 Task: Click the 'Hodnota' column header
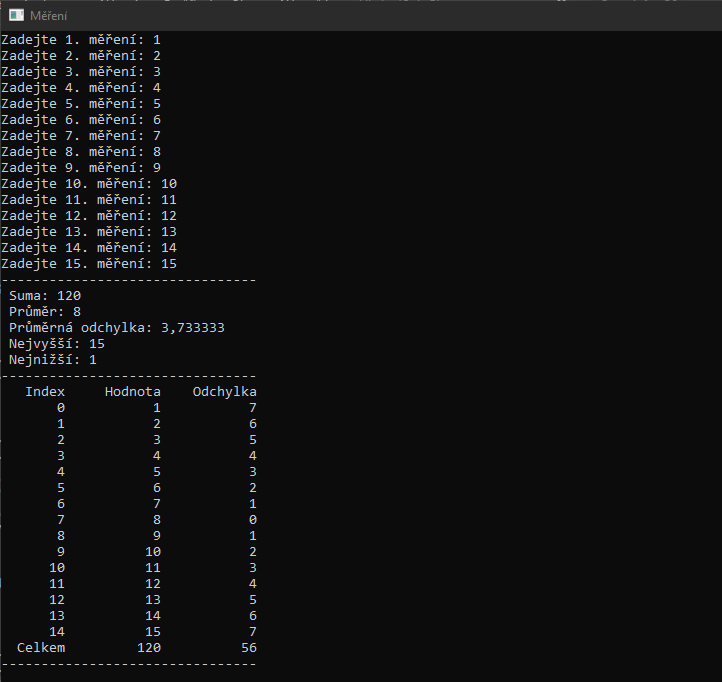coord(132,392)
